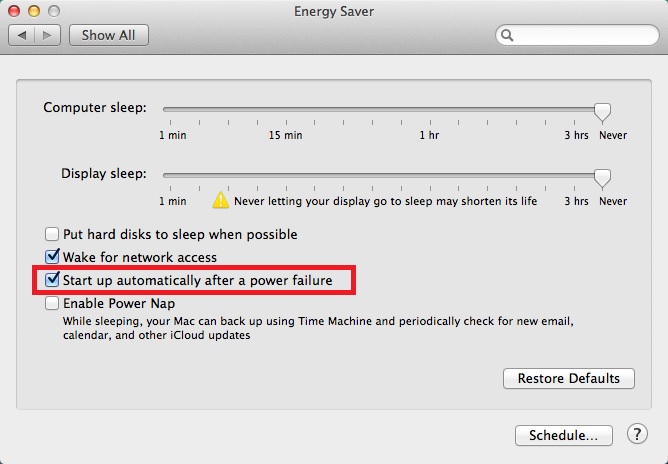Minimize the Energy Saver window
The width and height of the screenshot is (668, 464).
coord(34,11)
